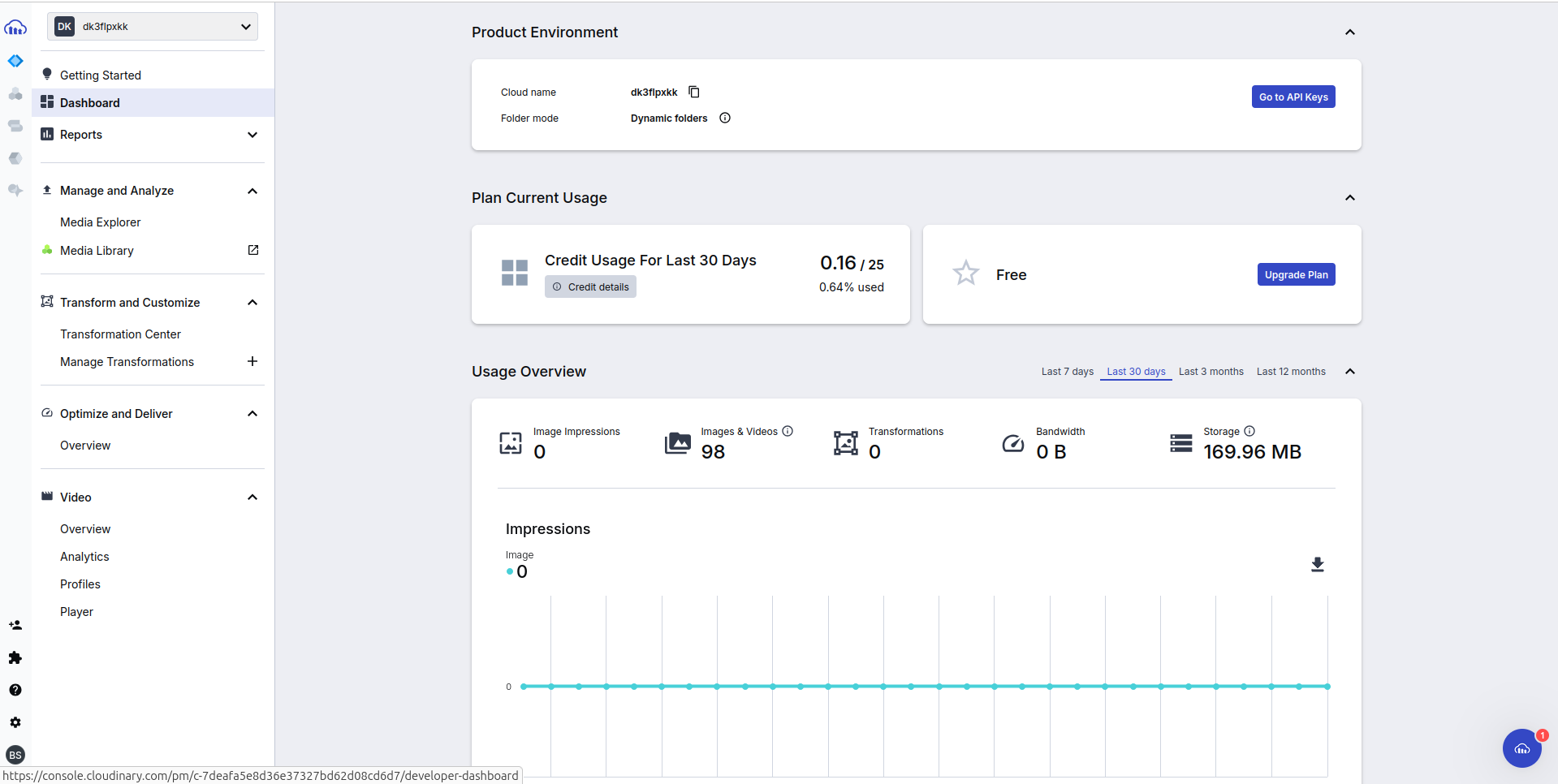Open the add-ons puzzle piece icon
The image size is (1558, 784).
(15, 657)
